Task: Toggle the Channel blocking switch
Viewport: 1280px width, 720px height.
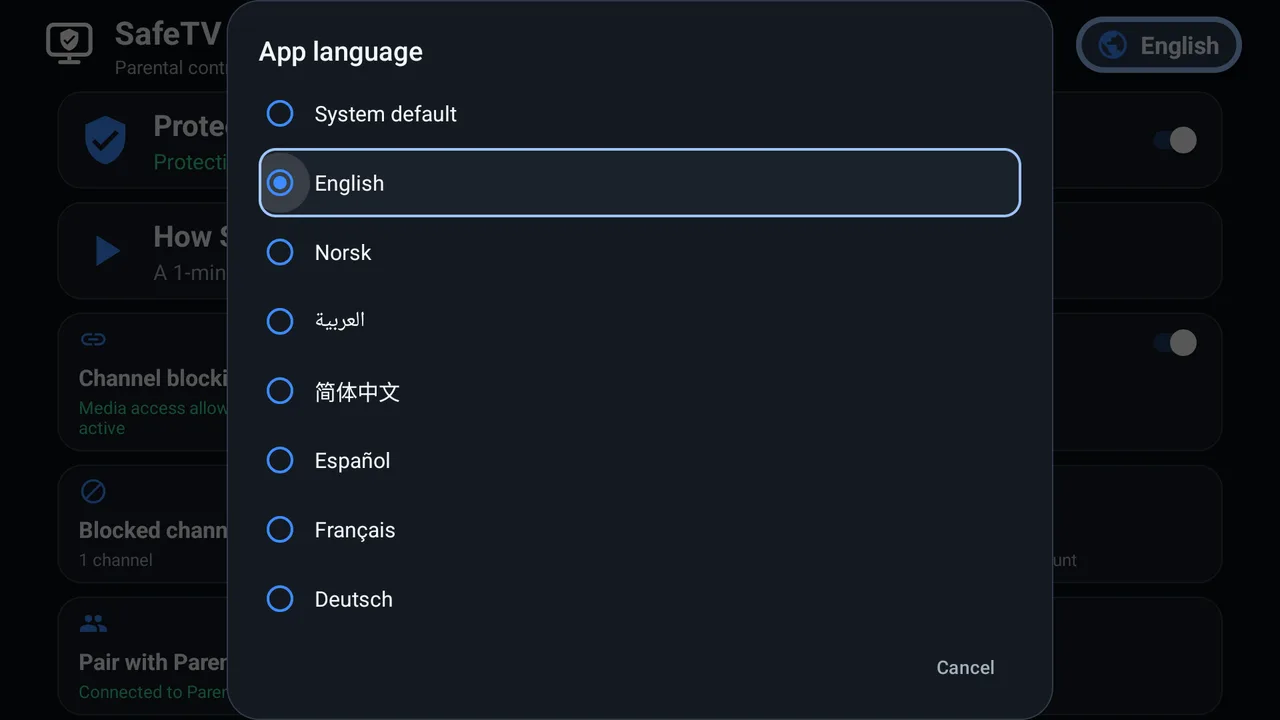Action: 1175,343
